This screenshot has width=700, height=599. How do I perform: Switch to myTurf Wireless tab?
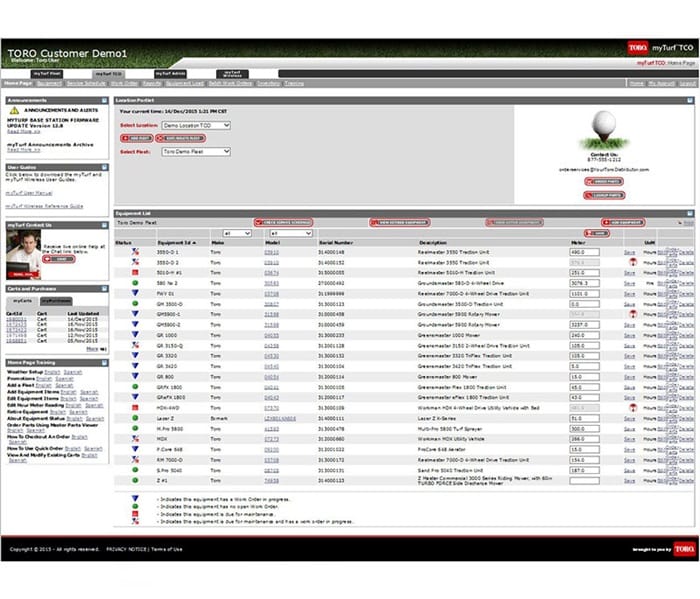point(232,74)
